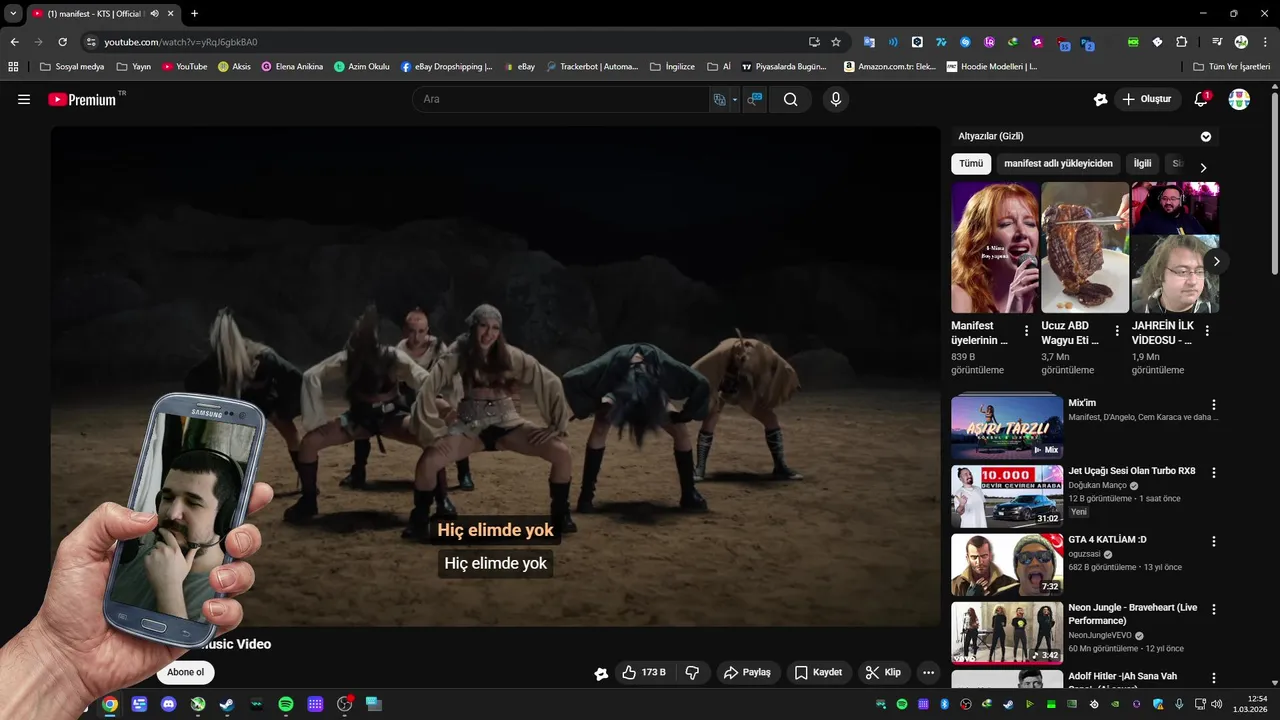Image resolution: width=1280 pixels, height=720 pixels.
Task: Open options for Ucuz ABD Wagyu short
Action: pos(1116,331)
